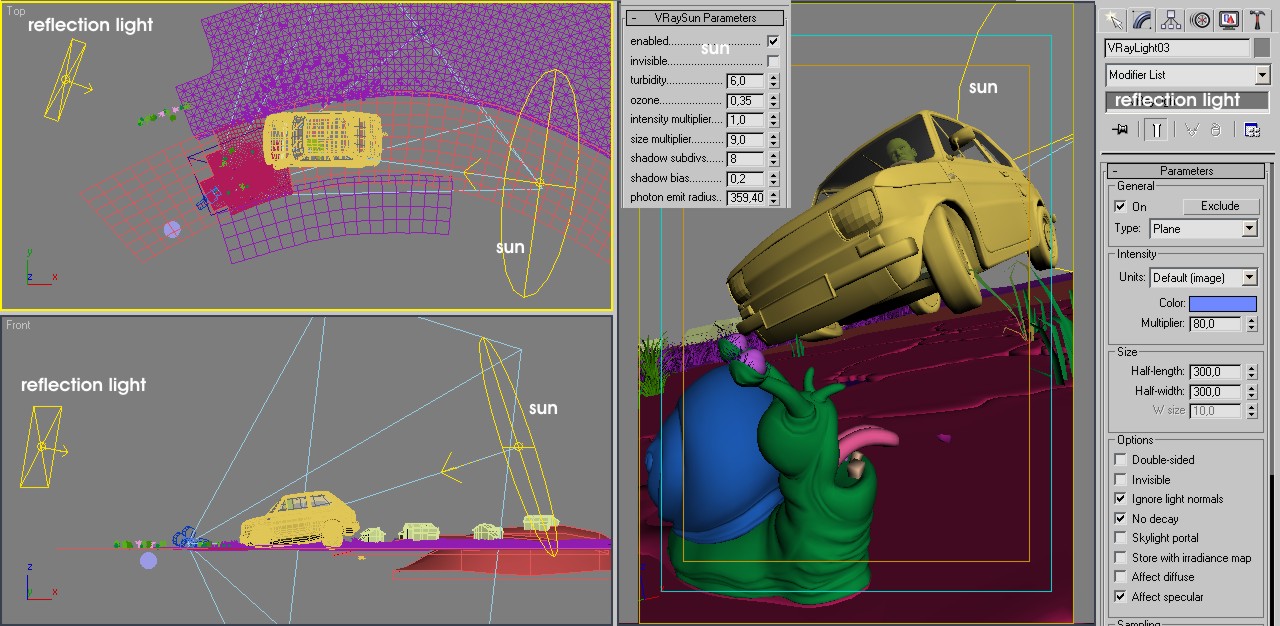The image size is (1280, 626).
Task: Click the size multiplier value field
Action: [x=746, y=140]
